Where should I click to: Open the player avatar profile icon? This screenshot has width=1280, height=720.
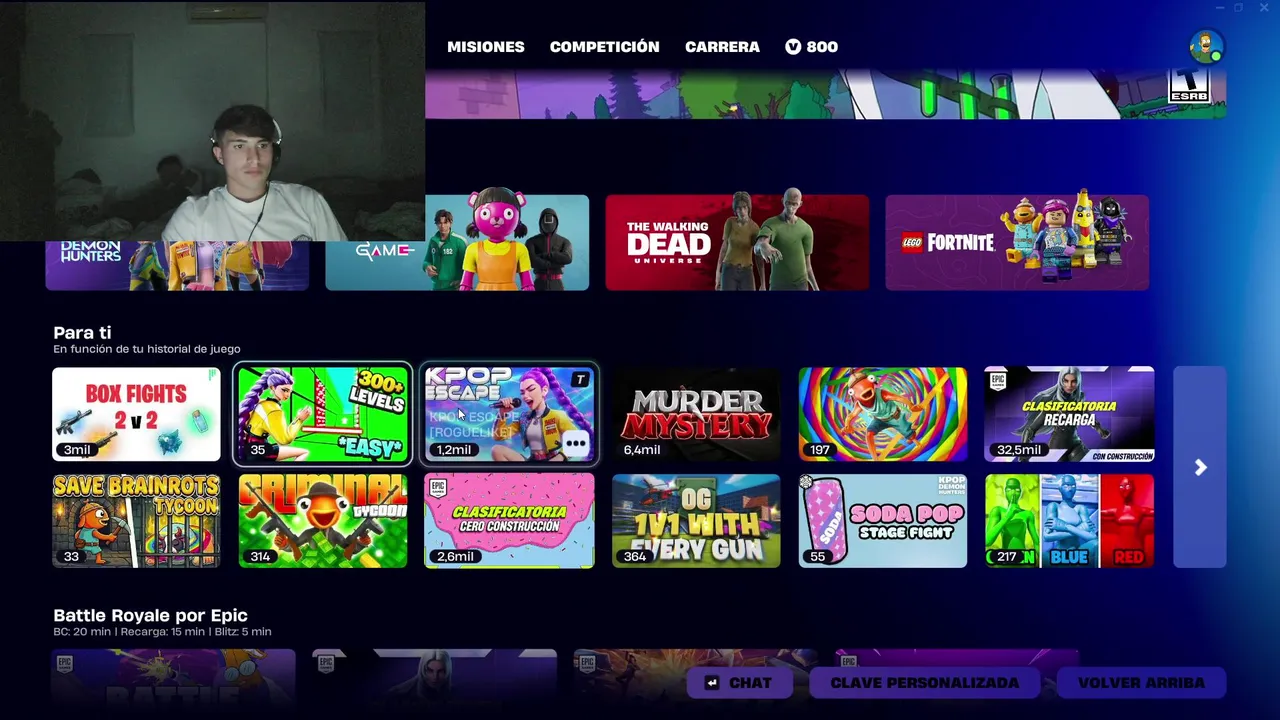[x=1206, y=46]
